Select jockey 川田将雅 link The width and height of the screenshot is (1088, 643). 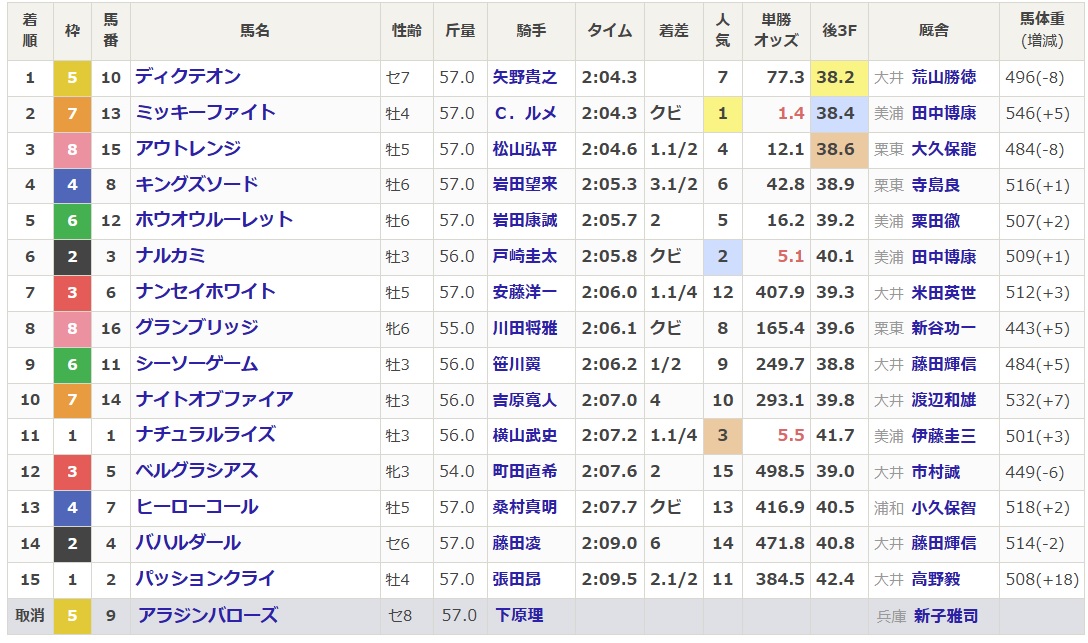[525, 328]
